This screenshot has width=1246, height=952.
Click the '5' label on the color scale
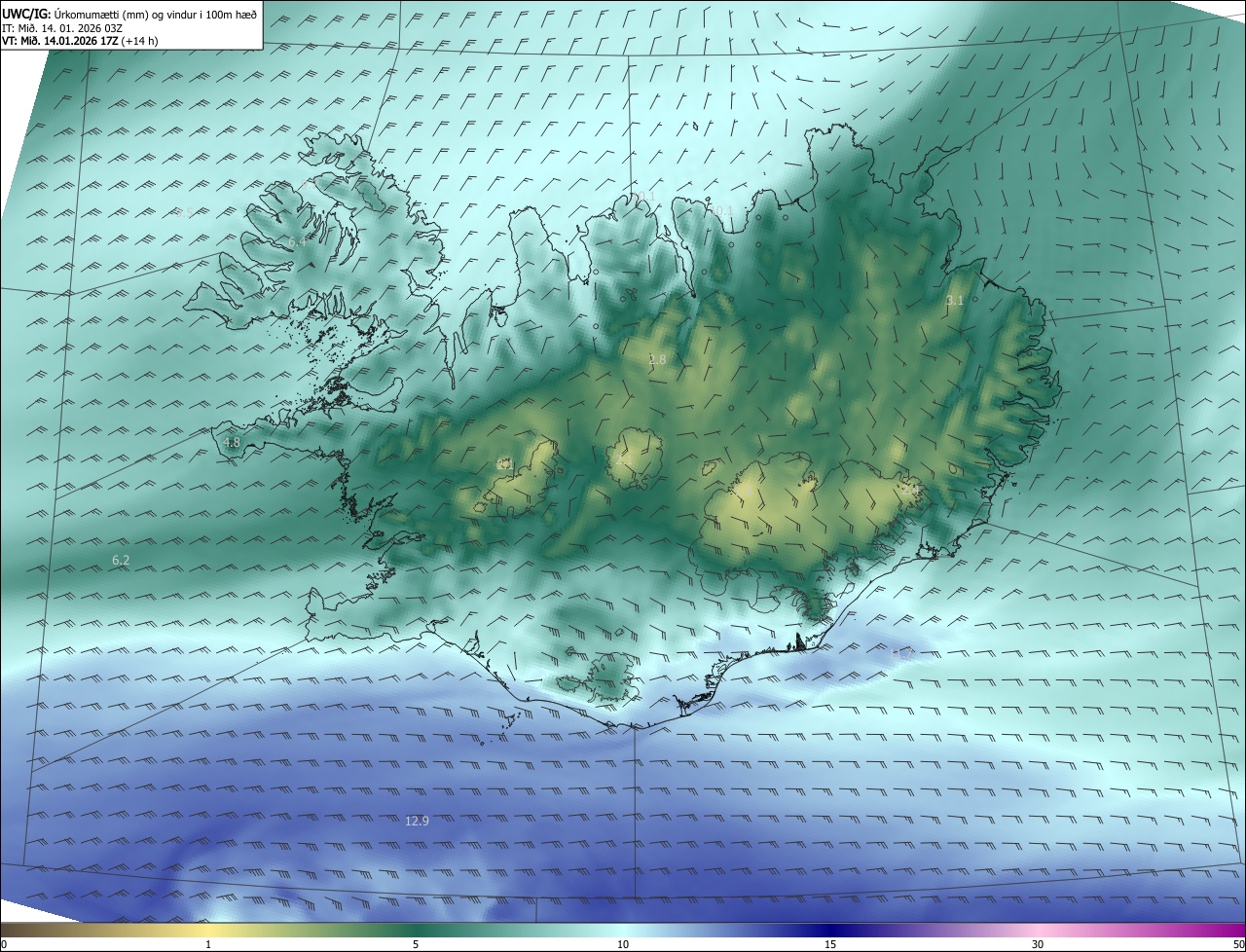point(416,944)
